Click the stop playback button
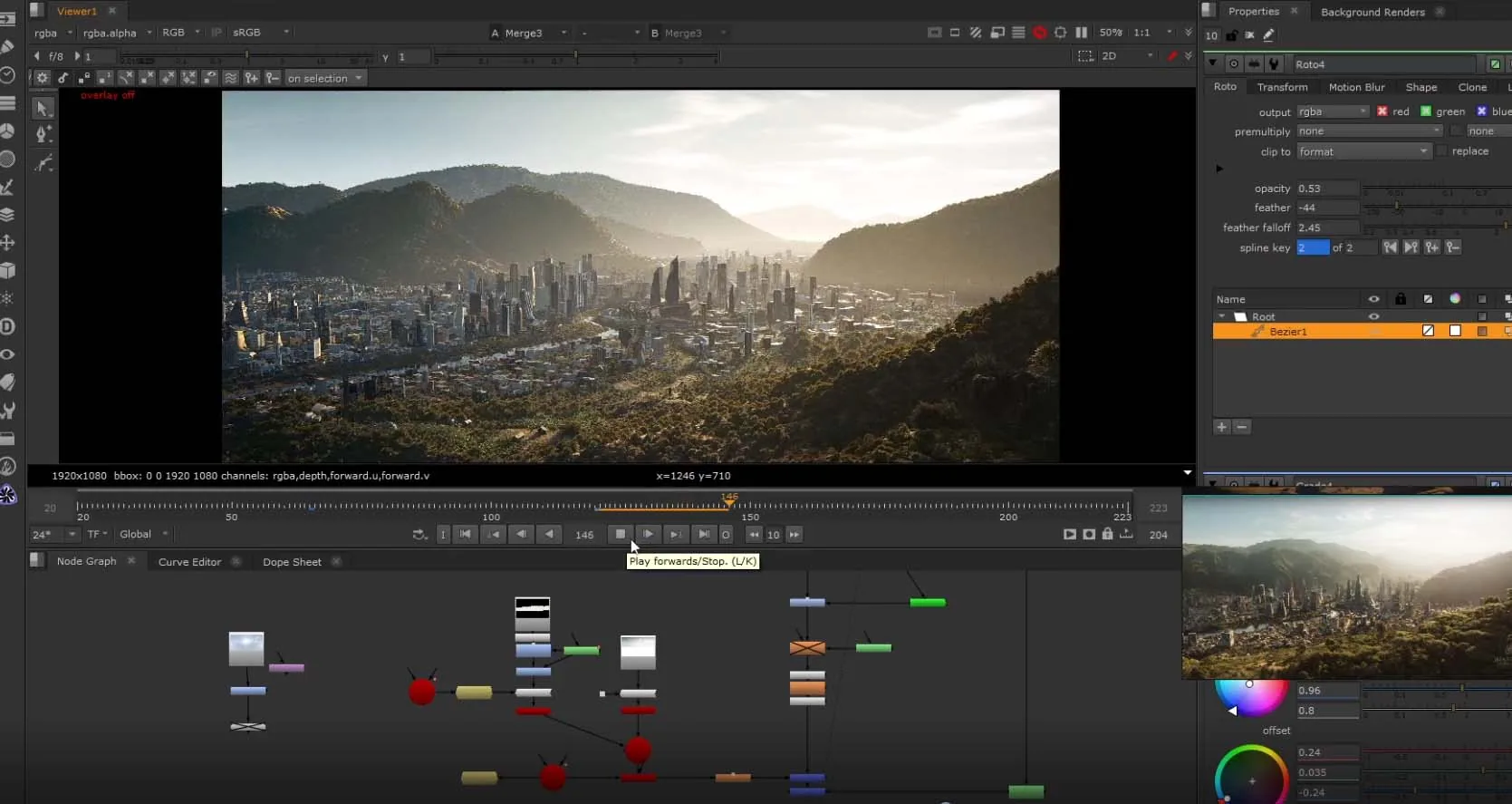Viewport: 1512px width, 804px height. click(621, 534)
